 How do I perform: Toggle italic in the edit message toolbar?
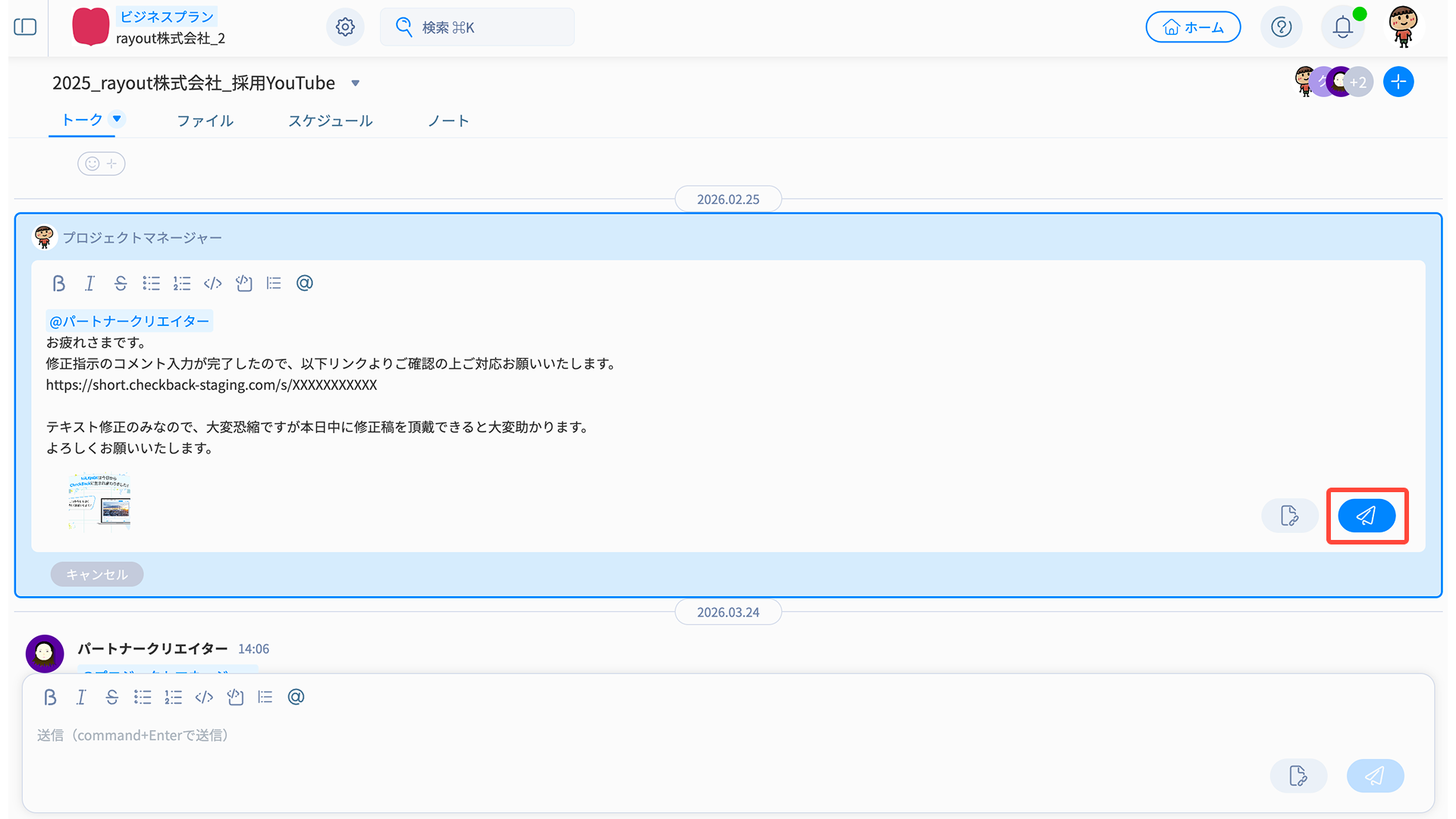point(89,284)
